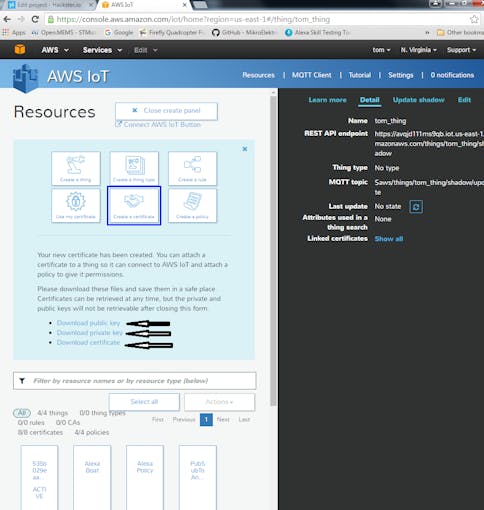This screenshot has width=484, height=510.
Task: Click the browser back arrow
Action: coord(7,19)
